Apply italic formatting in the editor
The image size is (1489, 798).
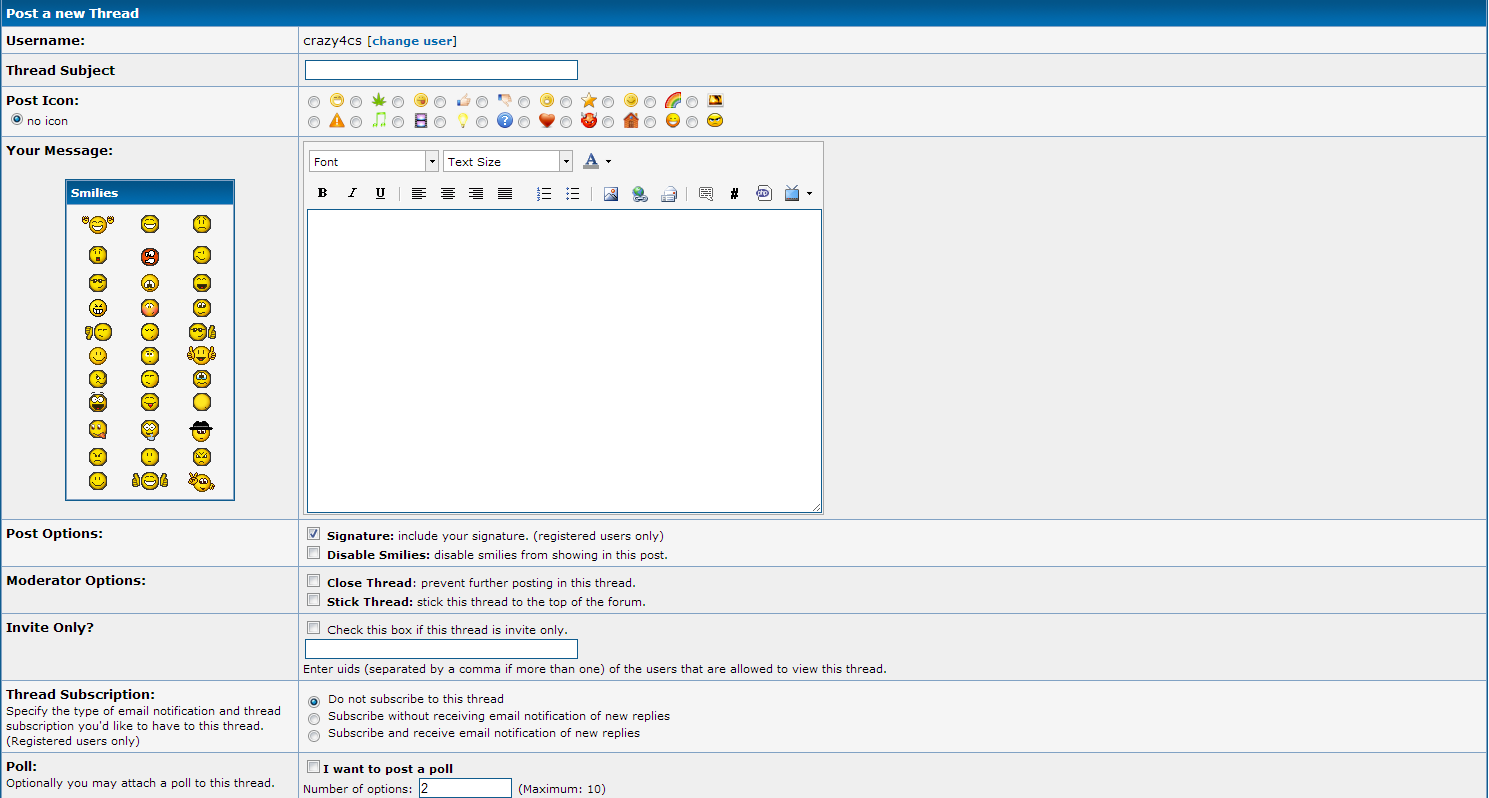pyautogui.click(x=351, y=194)
